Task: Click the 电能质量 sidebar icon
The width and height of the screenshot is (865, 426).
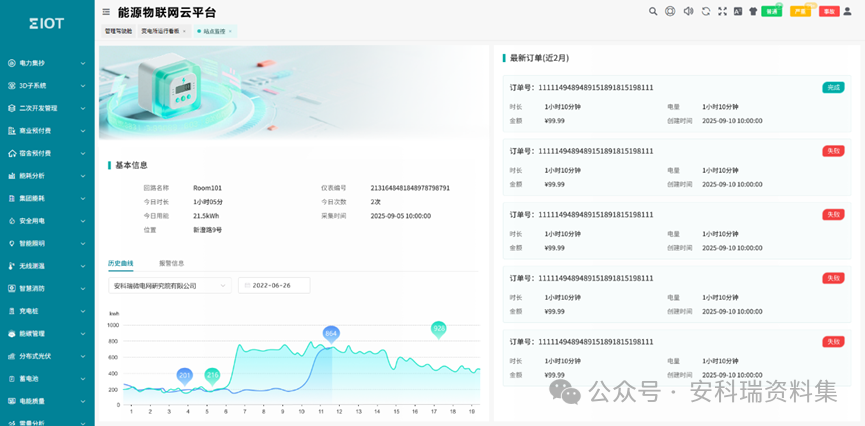Action: [12, 401]
